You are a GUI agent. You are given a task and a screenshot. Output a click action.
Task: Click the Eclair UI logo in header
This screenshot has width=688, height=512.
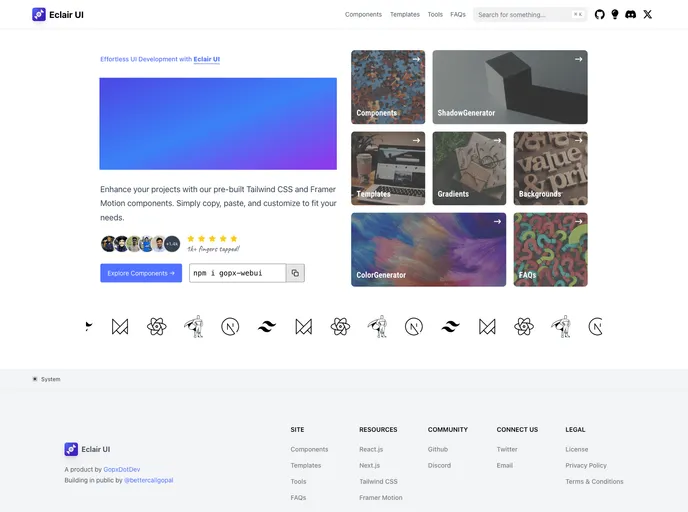(57, 14)
